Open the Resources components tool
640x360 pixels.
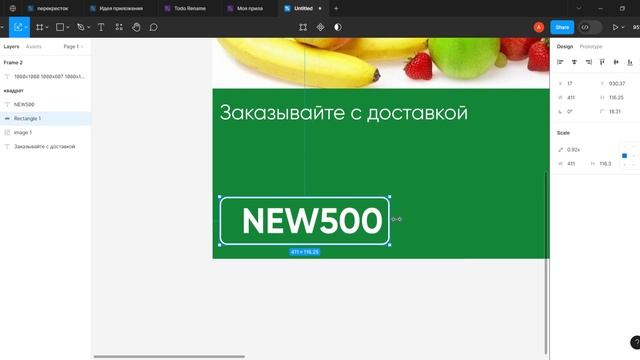pyautogui.click(x=119, y=27)
